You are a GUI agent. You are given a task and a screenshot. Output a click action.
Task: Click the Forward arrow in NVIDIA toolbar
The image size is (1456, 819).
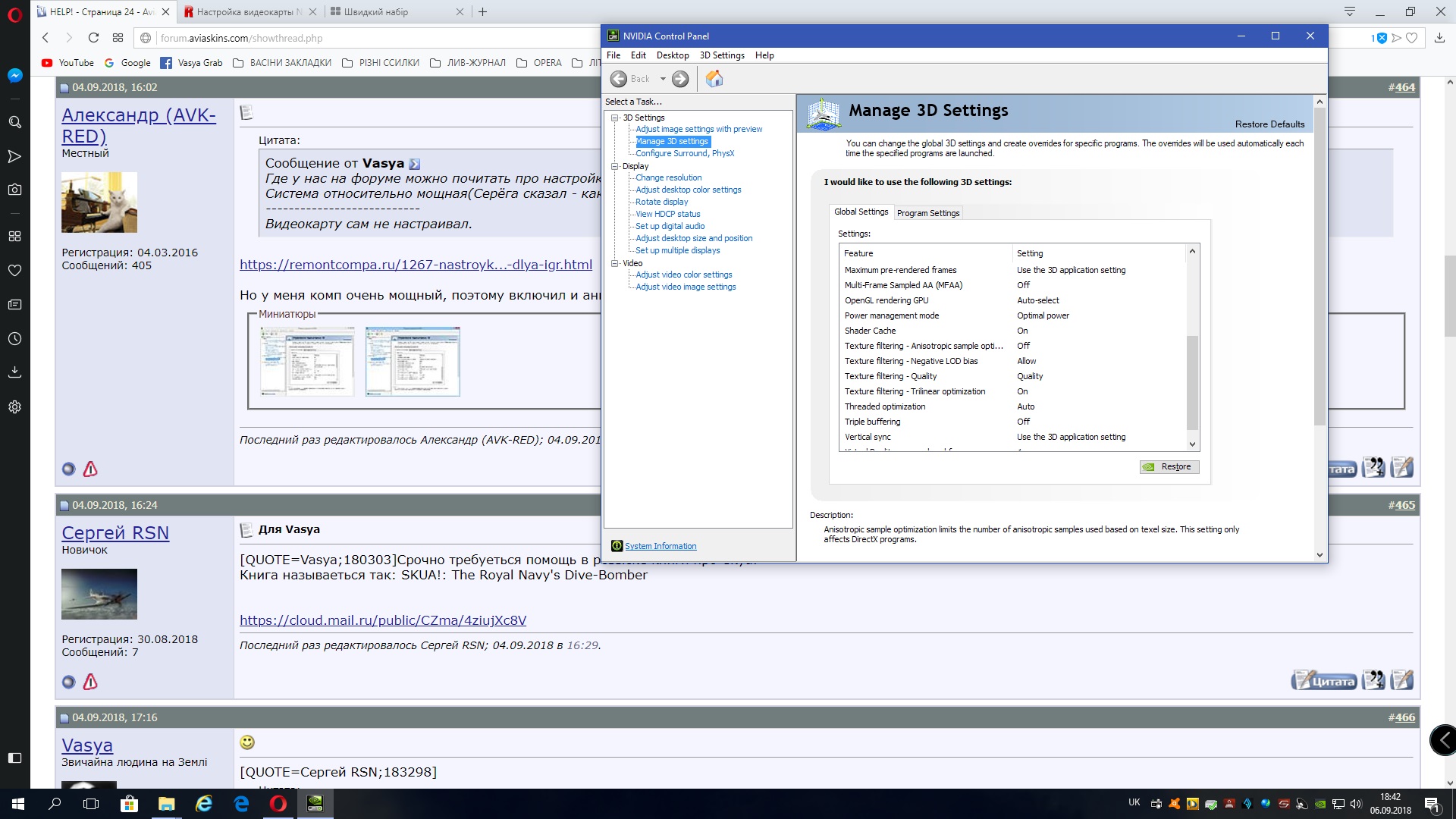click(680, 78)
